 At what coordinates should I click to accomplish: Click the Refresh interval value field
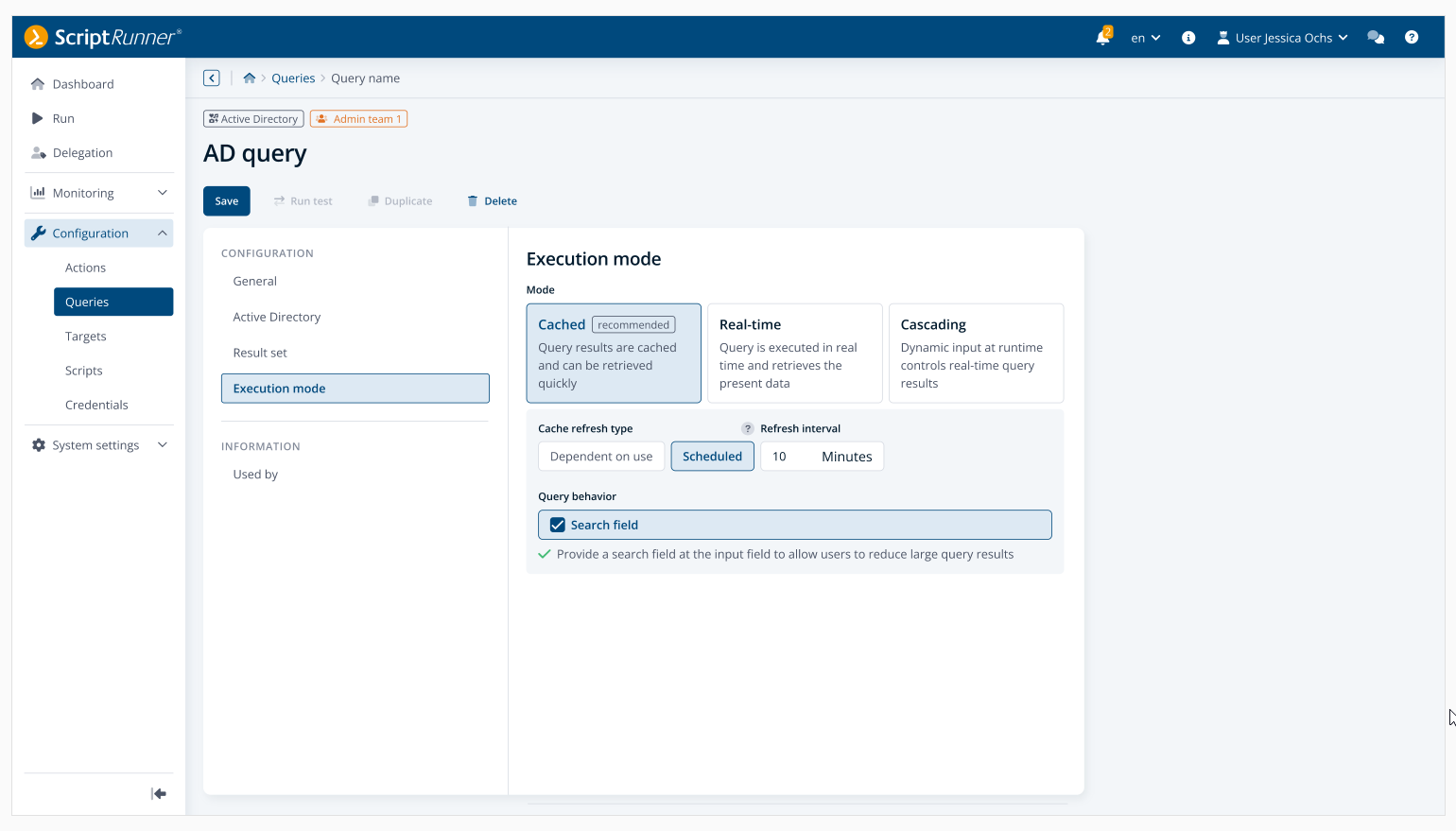point(788,457)
